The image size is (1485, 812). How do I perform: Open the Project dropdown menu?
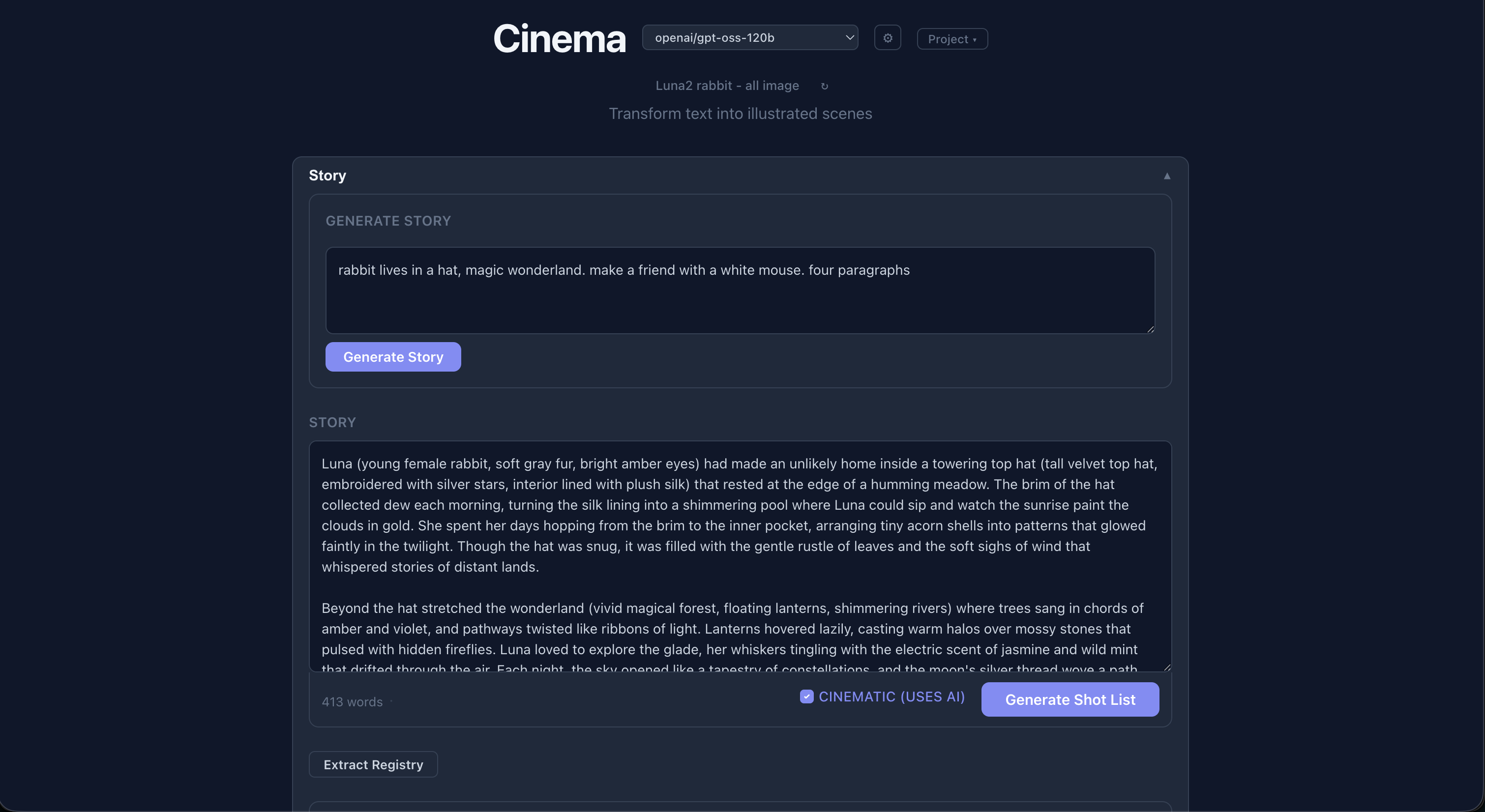[x=952, y=39]
